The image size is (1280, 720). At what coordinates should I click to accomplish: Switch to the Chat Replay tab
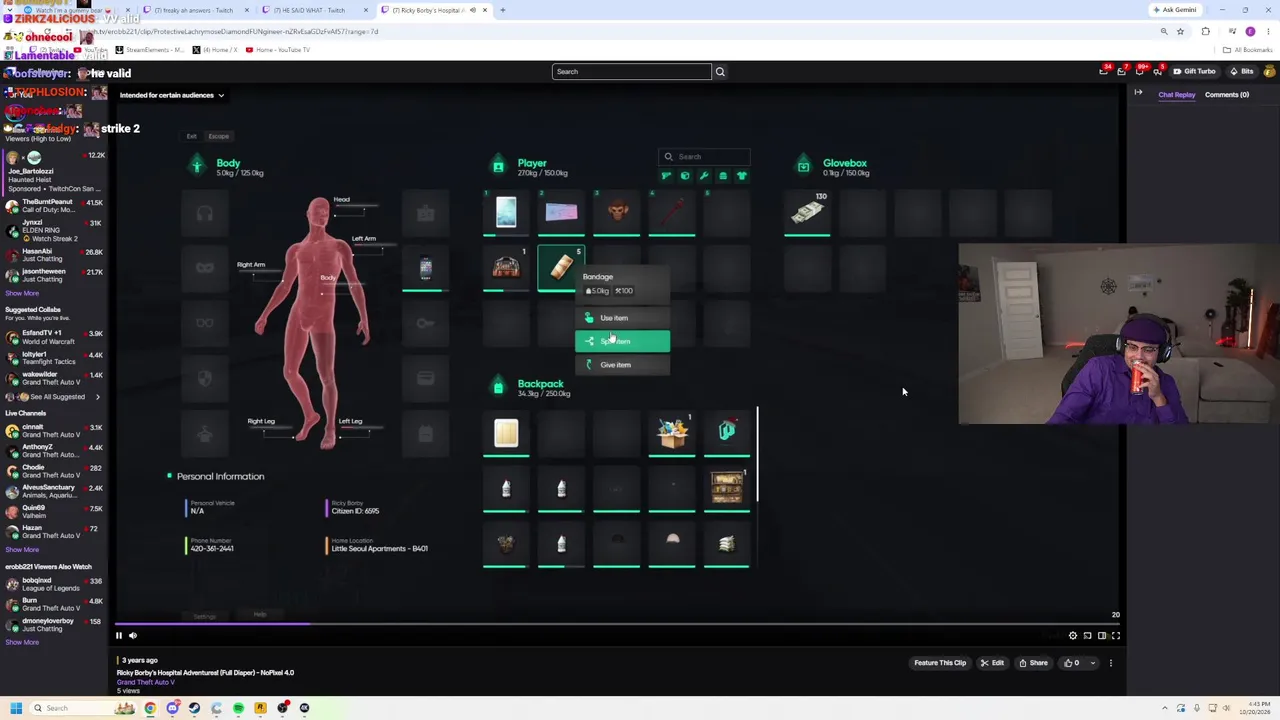[1176, 94]
